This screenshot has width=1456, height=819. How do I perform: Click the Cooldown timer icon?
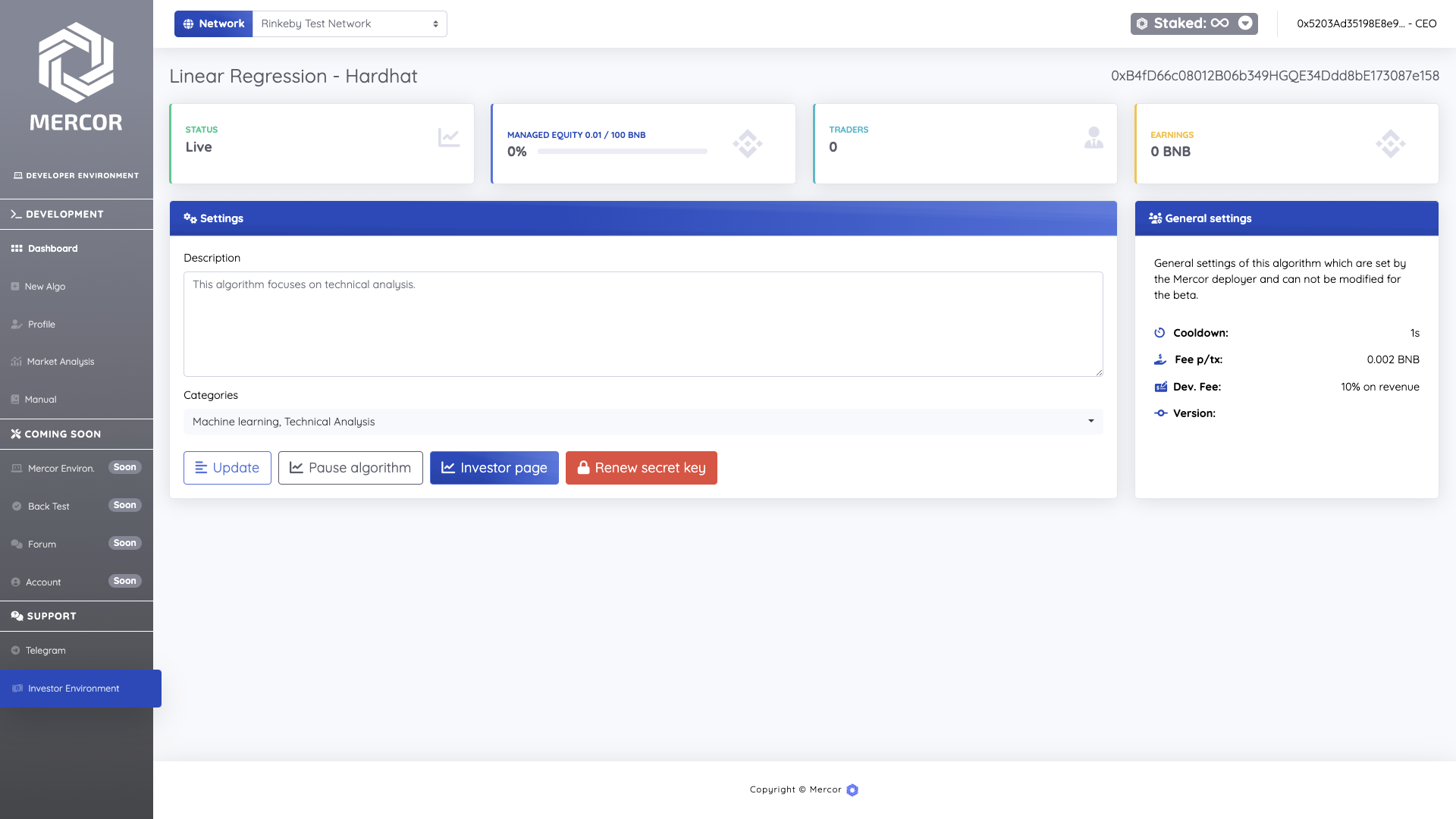tap(1159, 333)
